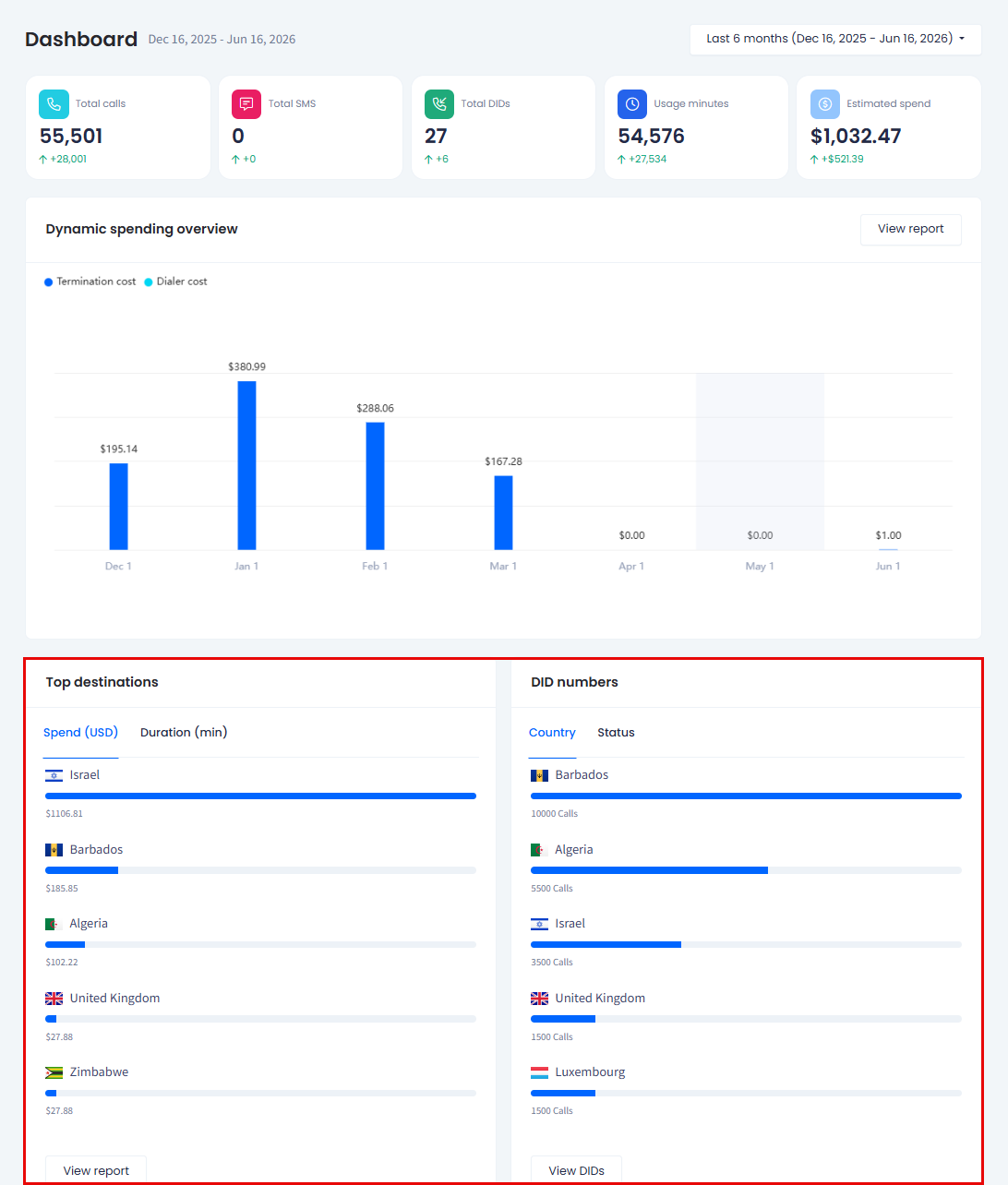Click the 3500 Calls label
Image resolution: width=1008 pixels, height=1185 pixels.
(x=552, y=963)
